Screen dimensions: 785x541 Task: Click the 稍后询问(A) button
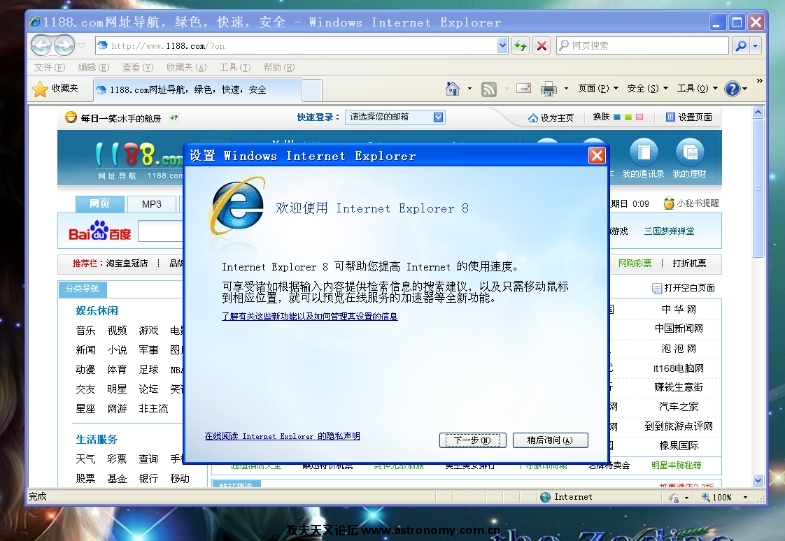[x=550, y=440]
